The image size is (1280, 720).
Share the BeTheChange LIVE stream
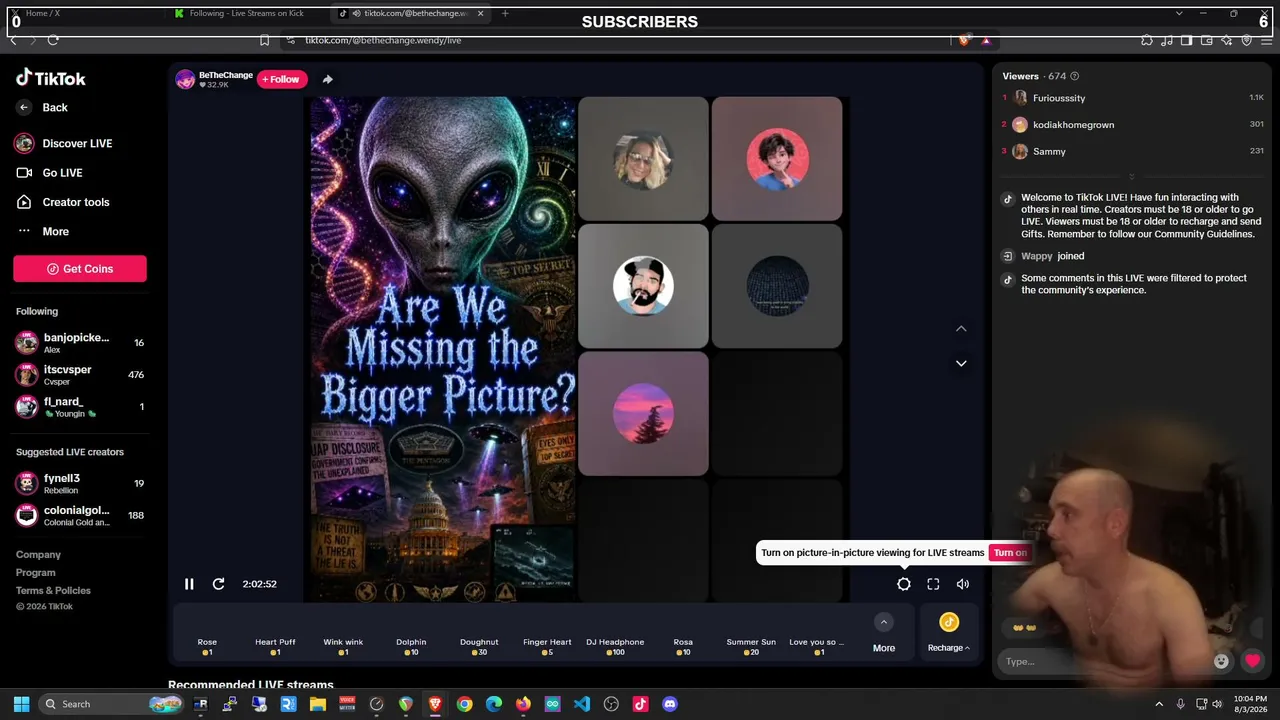pyautogui.click(x=327, y=79)
